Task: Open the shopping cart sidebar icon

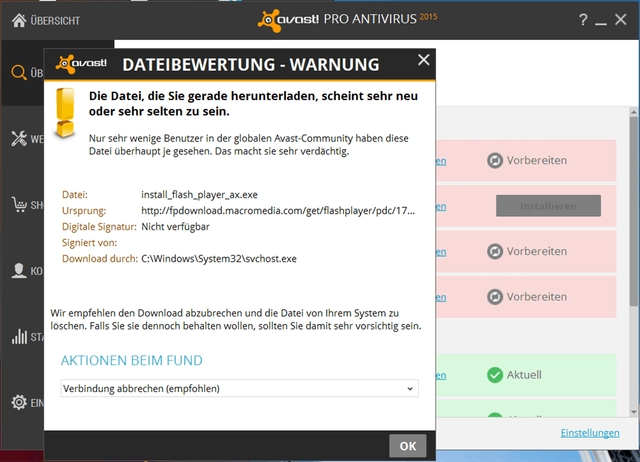Action: click(19, 204)
